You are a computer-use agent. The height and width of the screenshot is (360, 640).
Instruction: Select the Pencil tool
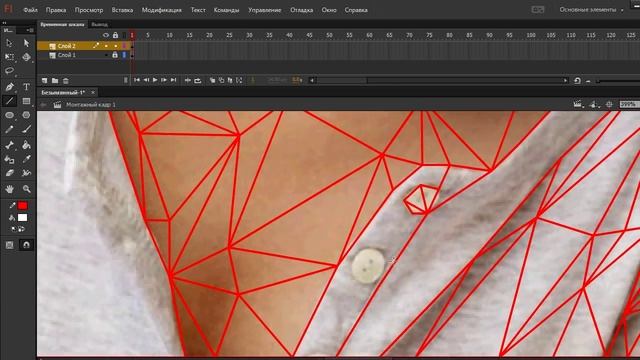9,129
